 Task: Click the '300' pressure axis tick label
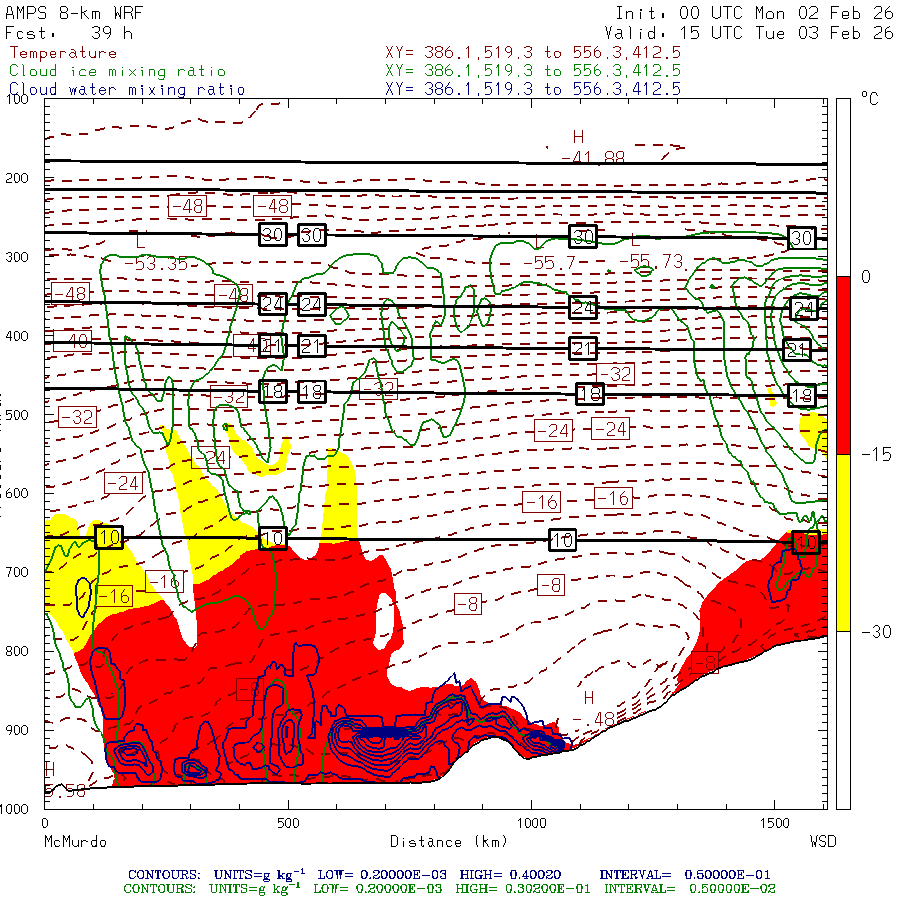tap(17, 257)
